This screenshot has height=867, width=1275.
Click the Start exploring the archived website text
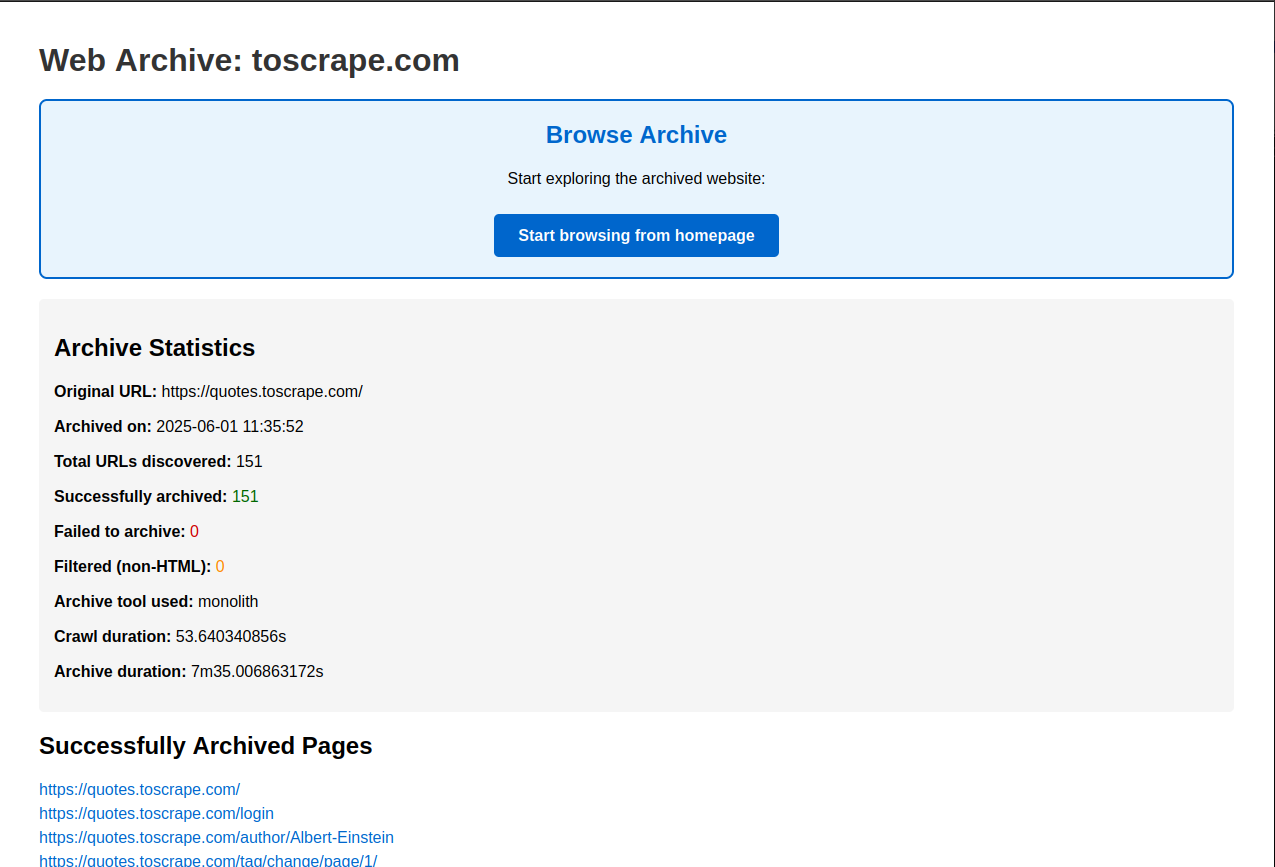coord(636,178)
